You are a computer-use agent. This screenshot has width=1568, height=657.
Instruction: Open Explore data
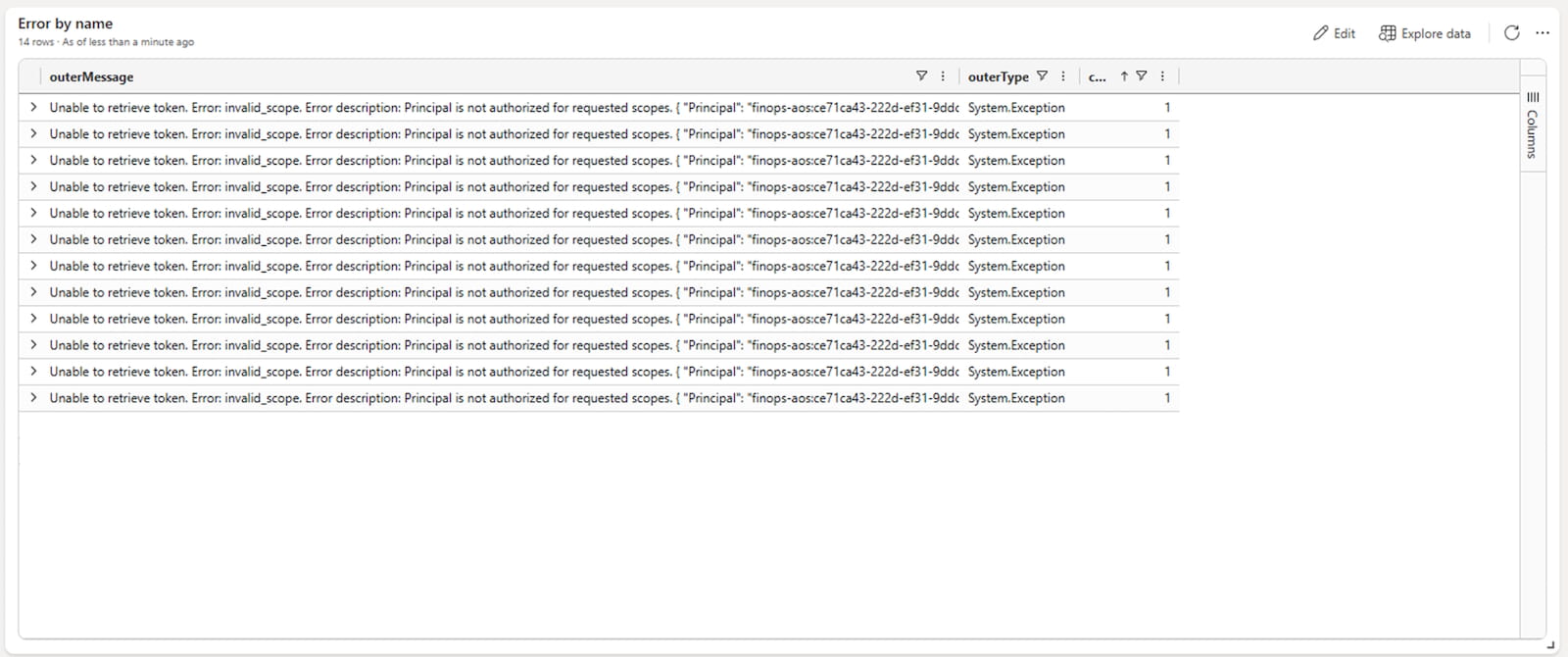(1425, 33)
